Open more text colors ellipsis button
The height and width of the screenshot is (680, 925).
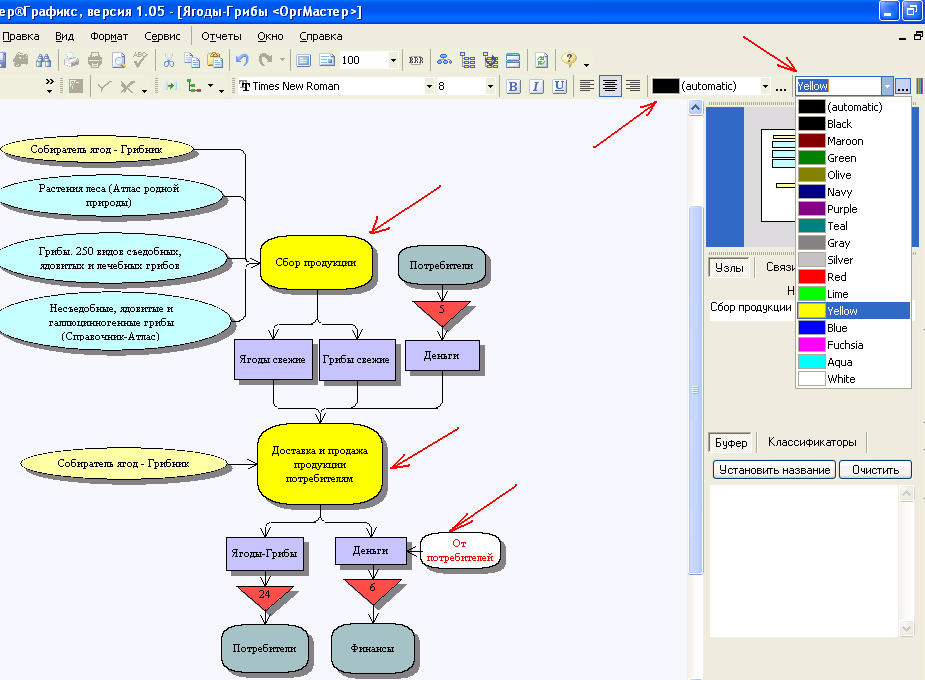point(781,87)
